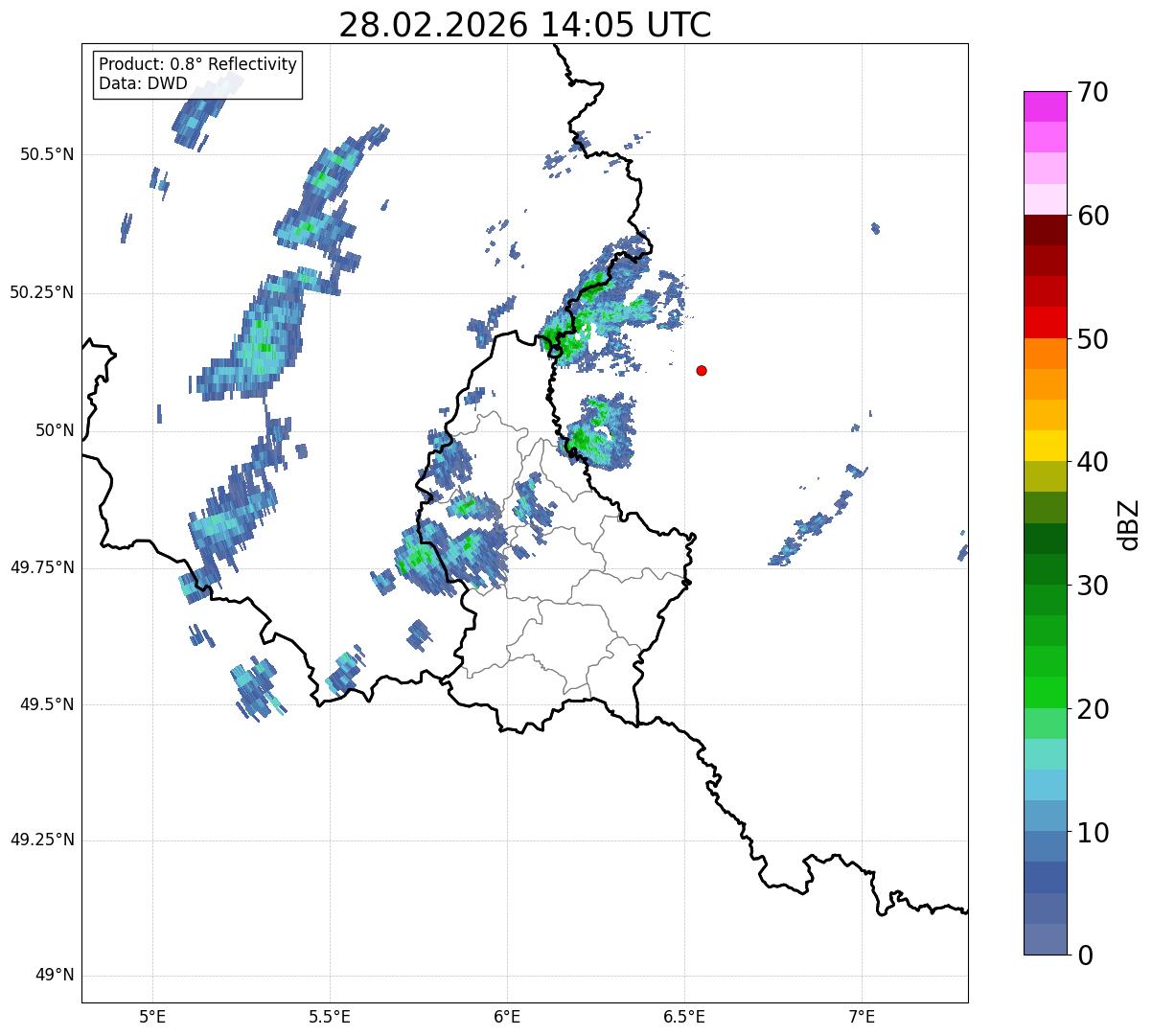Click latitude label 50.5°N
The image size is (1152, 1036).
pyautogui.click(x=47, y=154)
